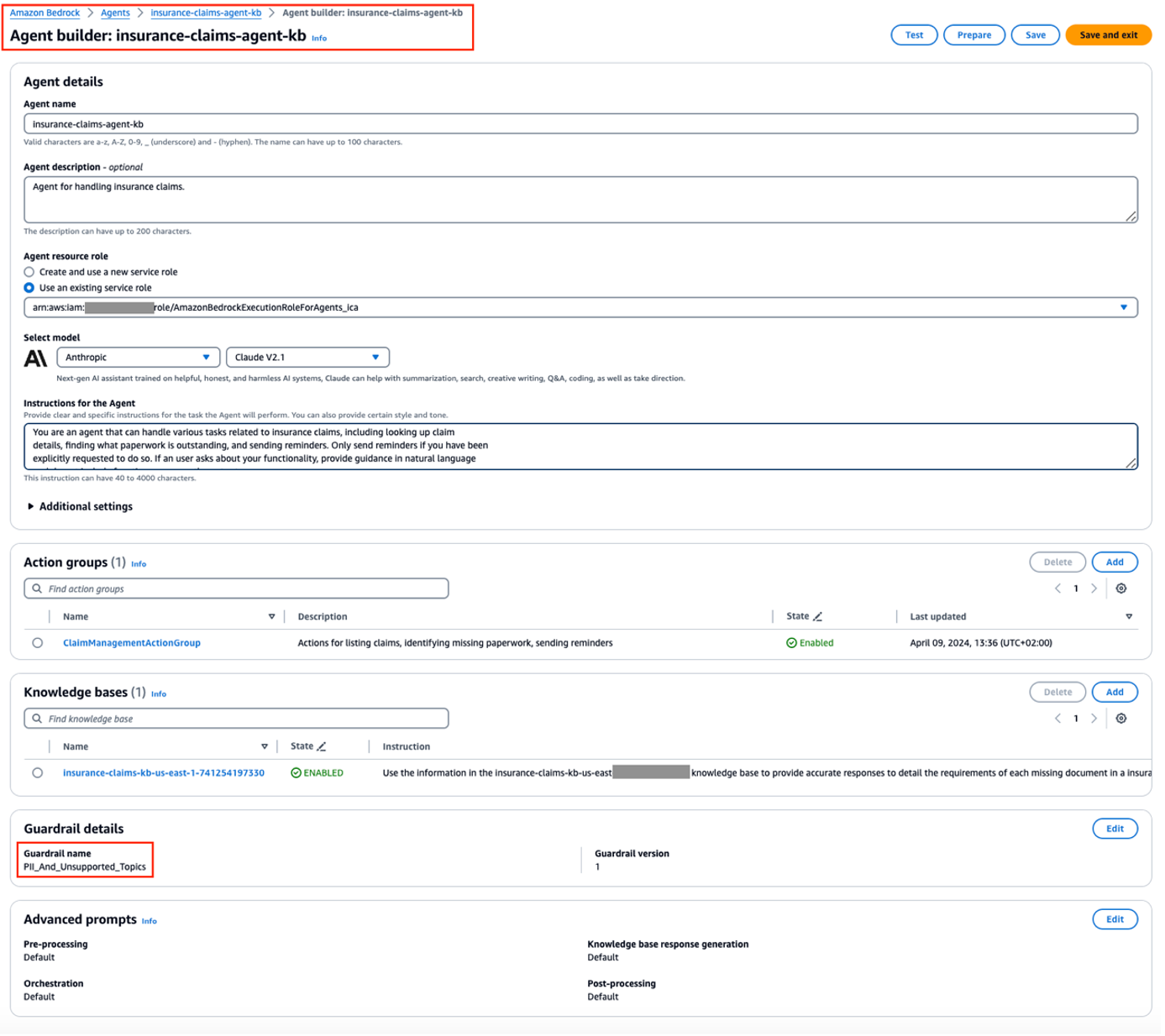Click Agents breadcrumb link

point(115,13)
